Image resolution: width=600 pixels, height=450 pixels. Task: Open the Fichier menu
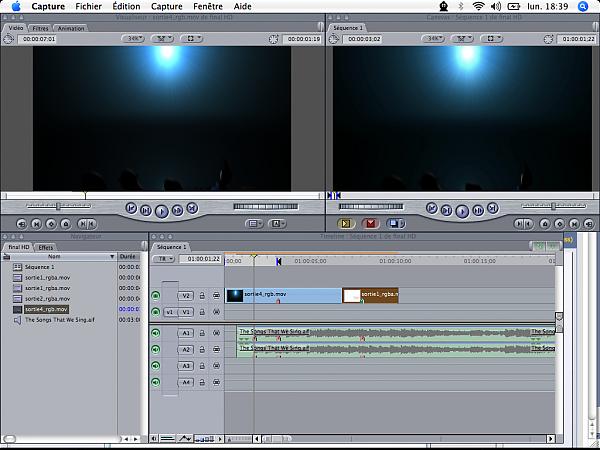(89, 6)
